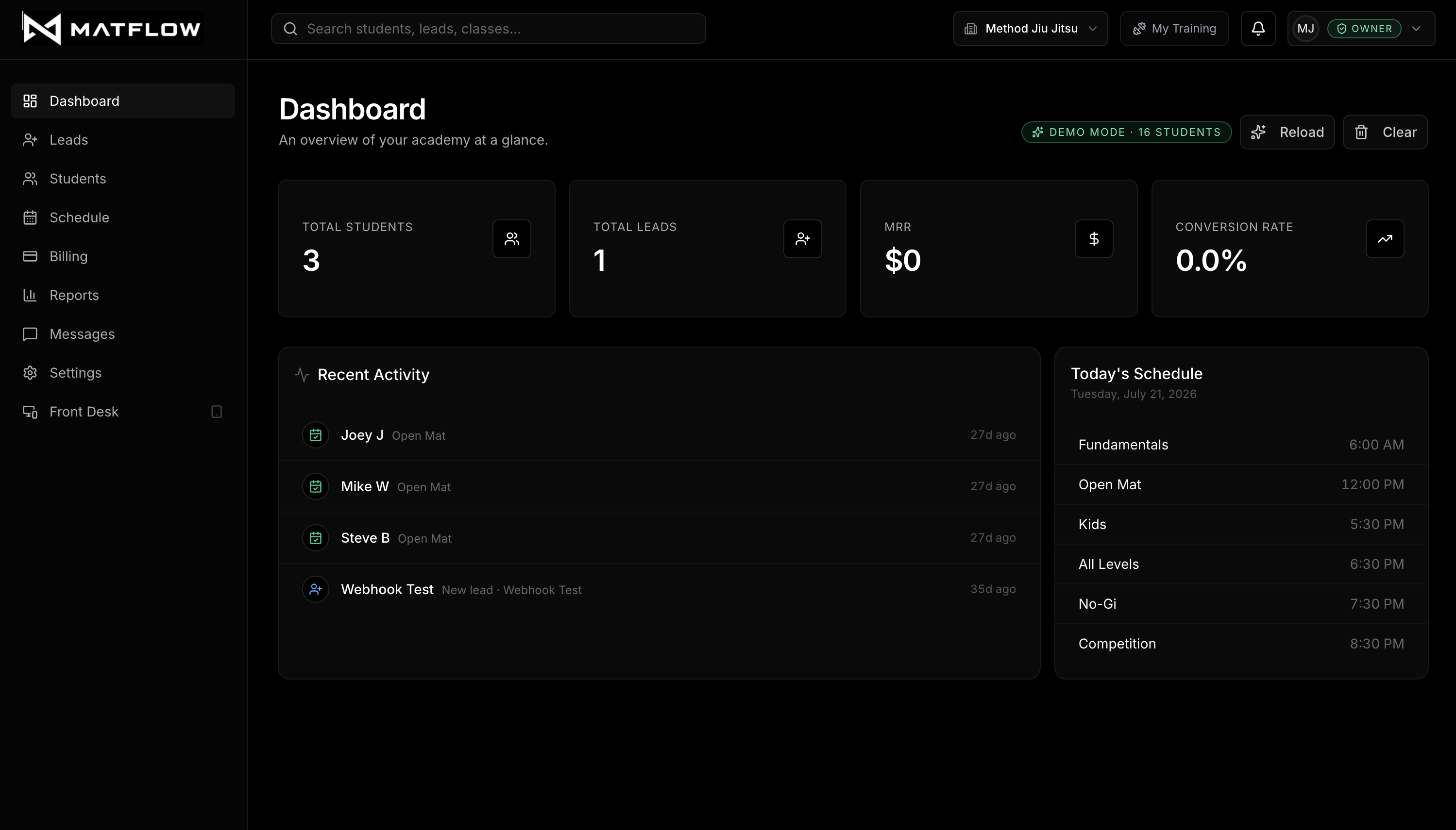The image size is (1456, 830).
Task: Click the 35d ago timestamp
Action: click(993, 589)
